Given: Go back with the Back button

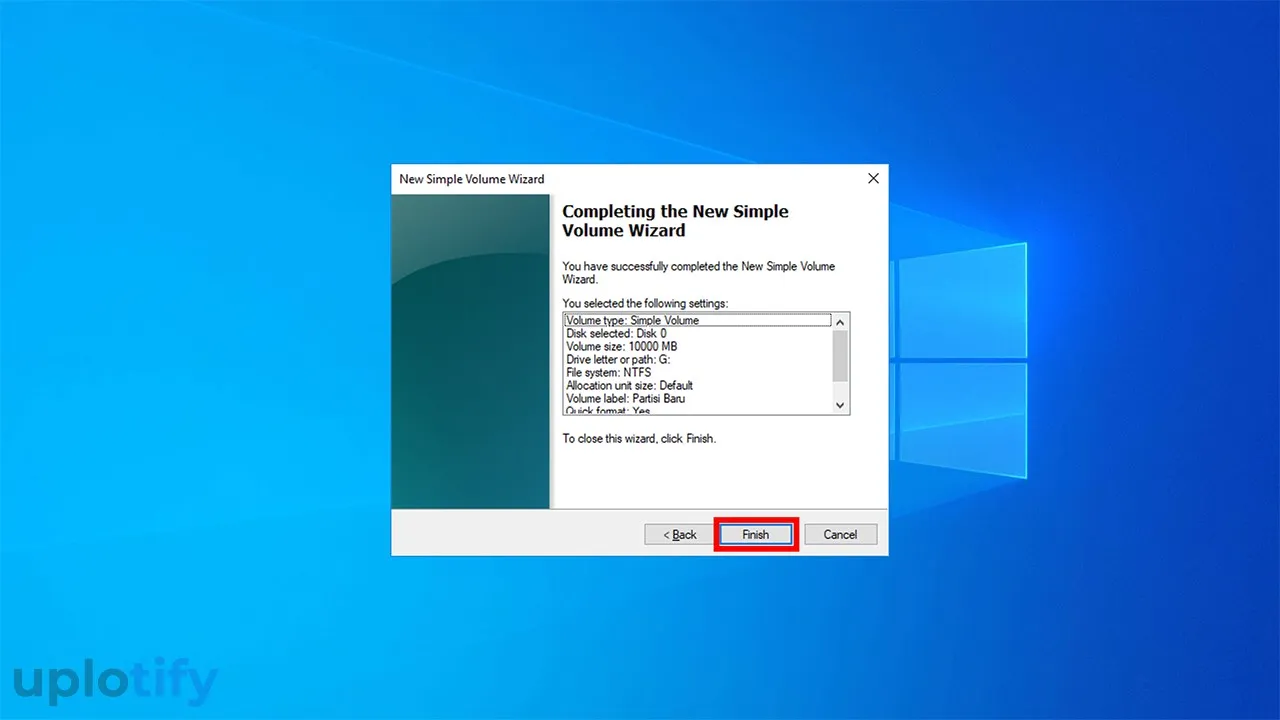Looking at the screenshot, I should point(680,534).
